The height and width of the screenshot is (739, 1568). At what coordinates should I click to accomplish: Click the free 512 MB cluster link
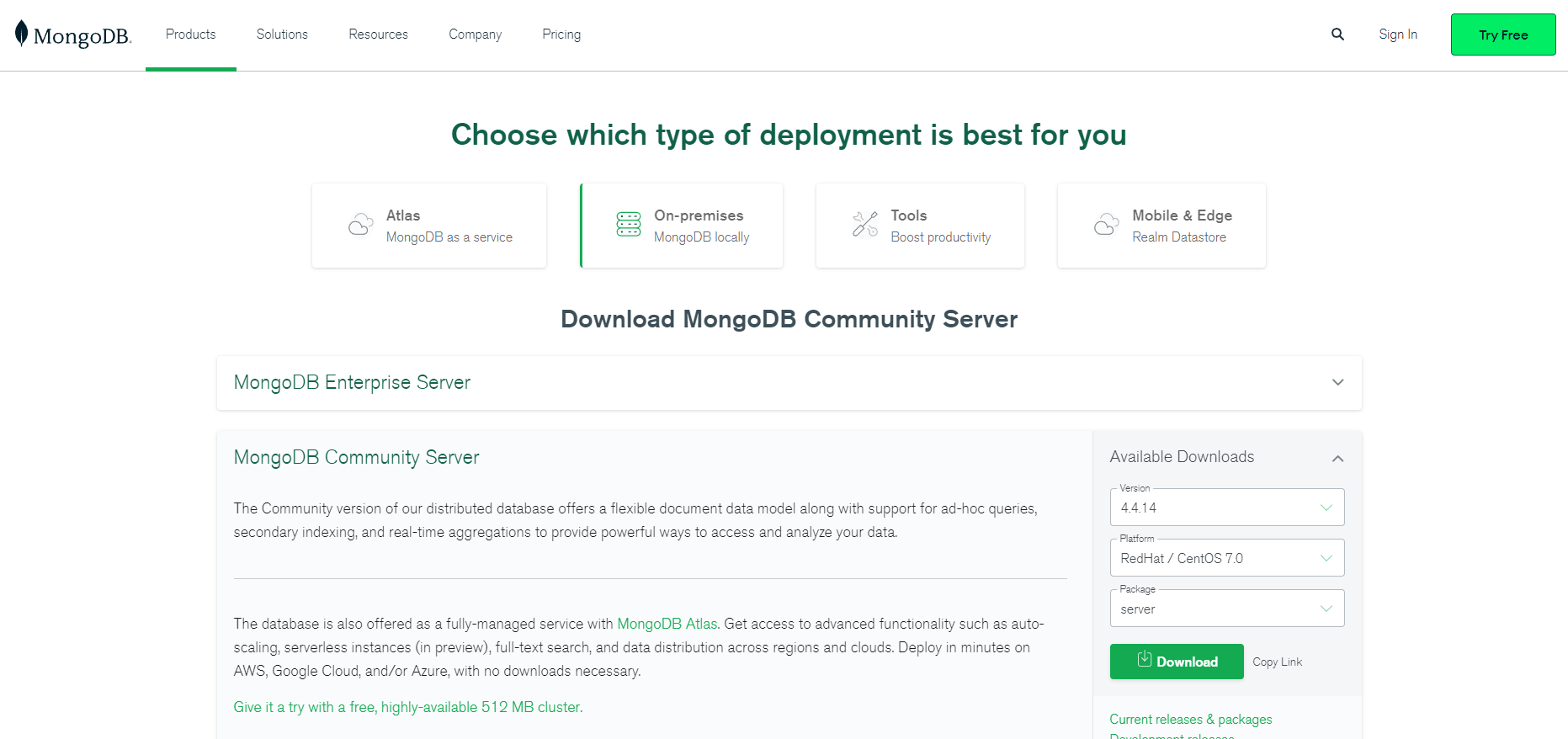408,707
